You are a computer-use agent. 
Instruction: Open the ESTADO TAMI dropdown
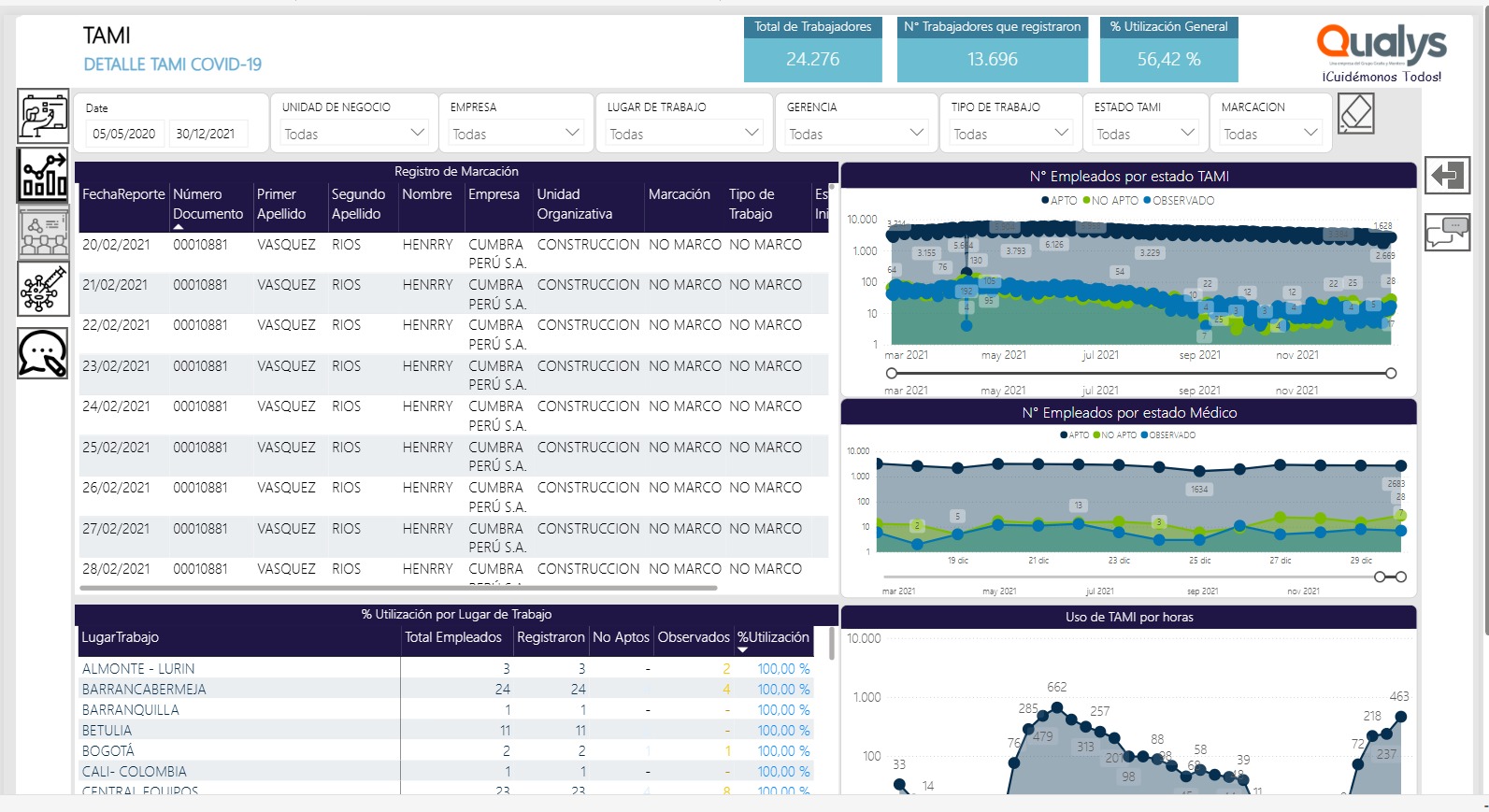pos(1145,134)
